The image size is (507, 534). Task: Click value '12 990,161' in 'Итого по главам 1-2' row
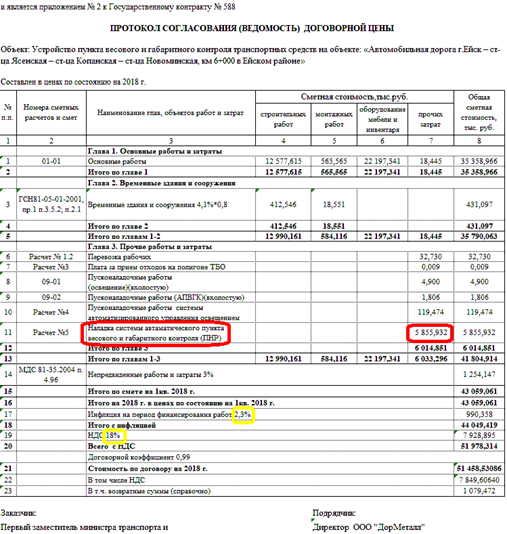[x=283, y=236]
